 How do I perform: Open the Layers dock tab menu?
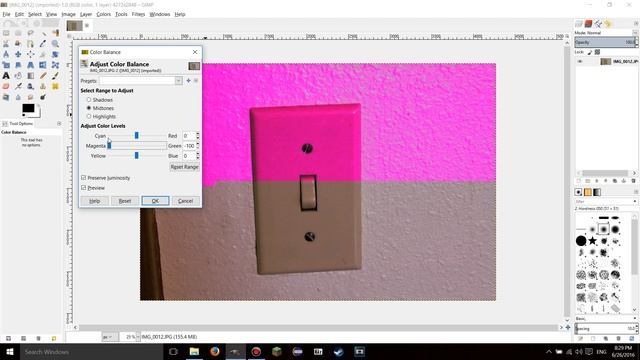pyautogui.click(x=636, y=24)
